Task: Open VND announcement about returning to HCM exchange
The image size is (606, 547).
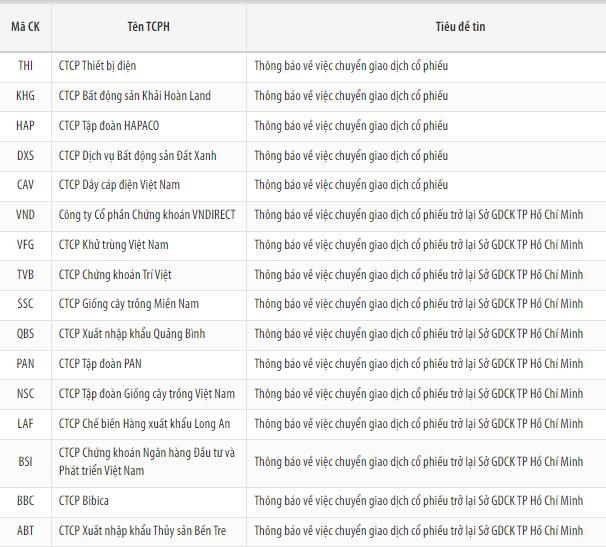Action: point(418,215)
